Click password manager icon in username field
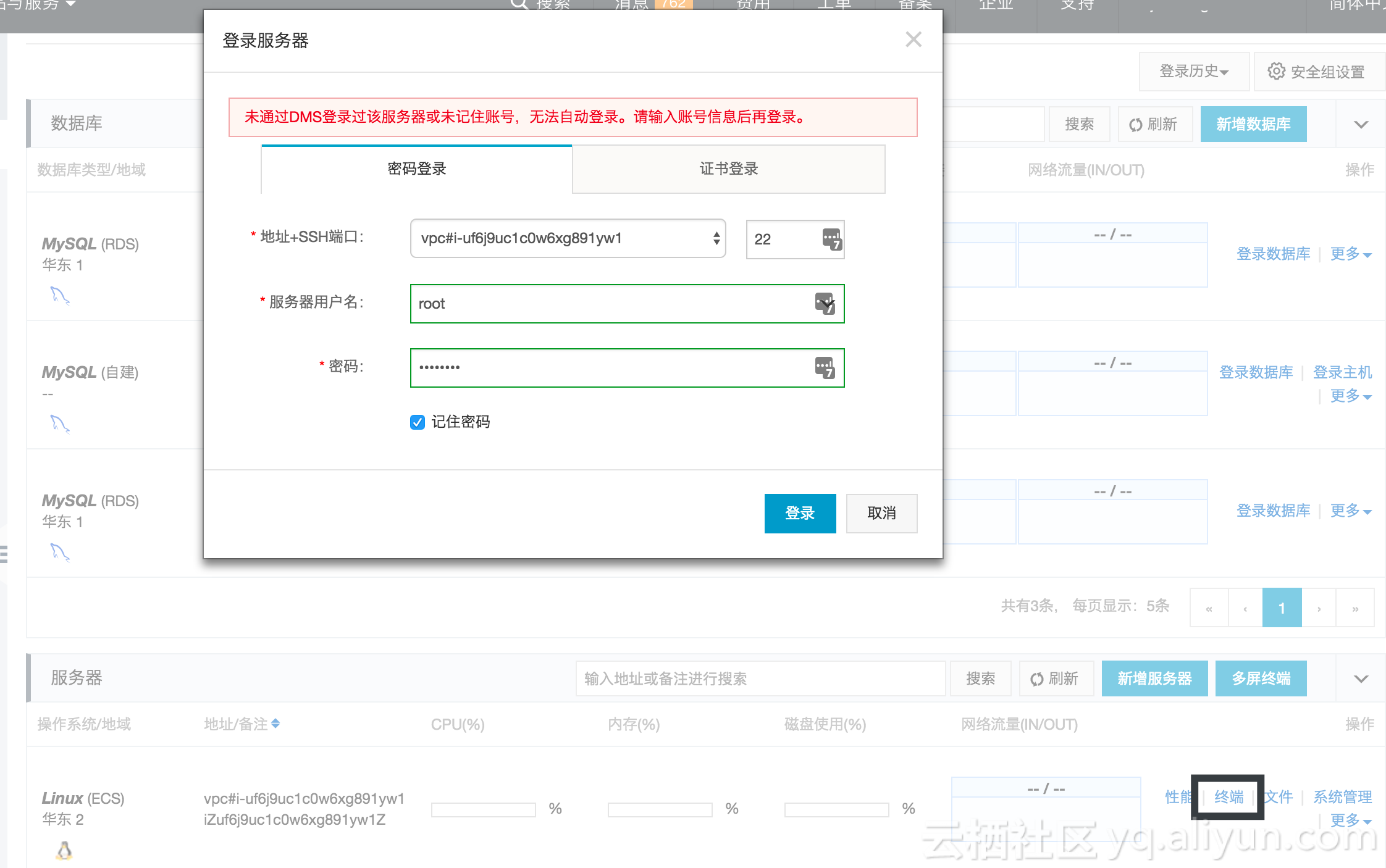The width and height of the screenshot is (1386, 868). tap(825, 303)
